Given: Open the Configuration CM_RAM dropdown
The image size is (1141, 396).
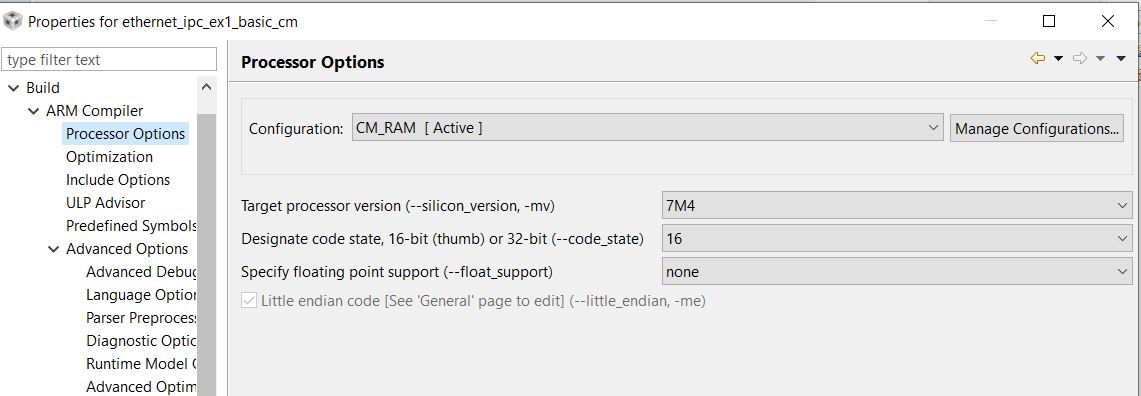Looking at the screenshot, I should 648,128.
